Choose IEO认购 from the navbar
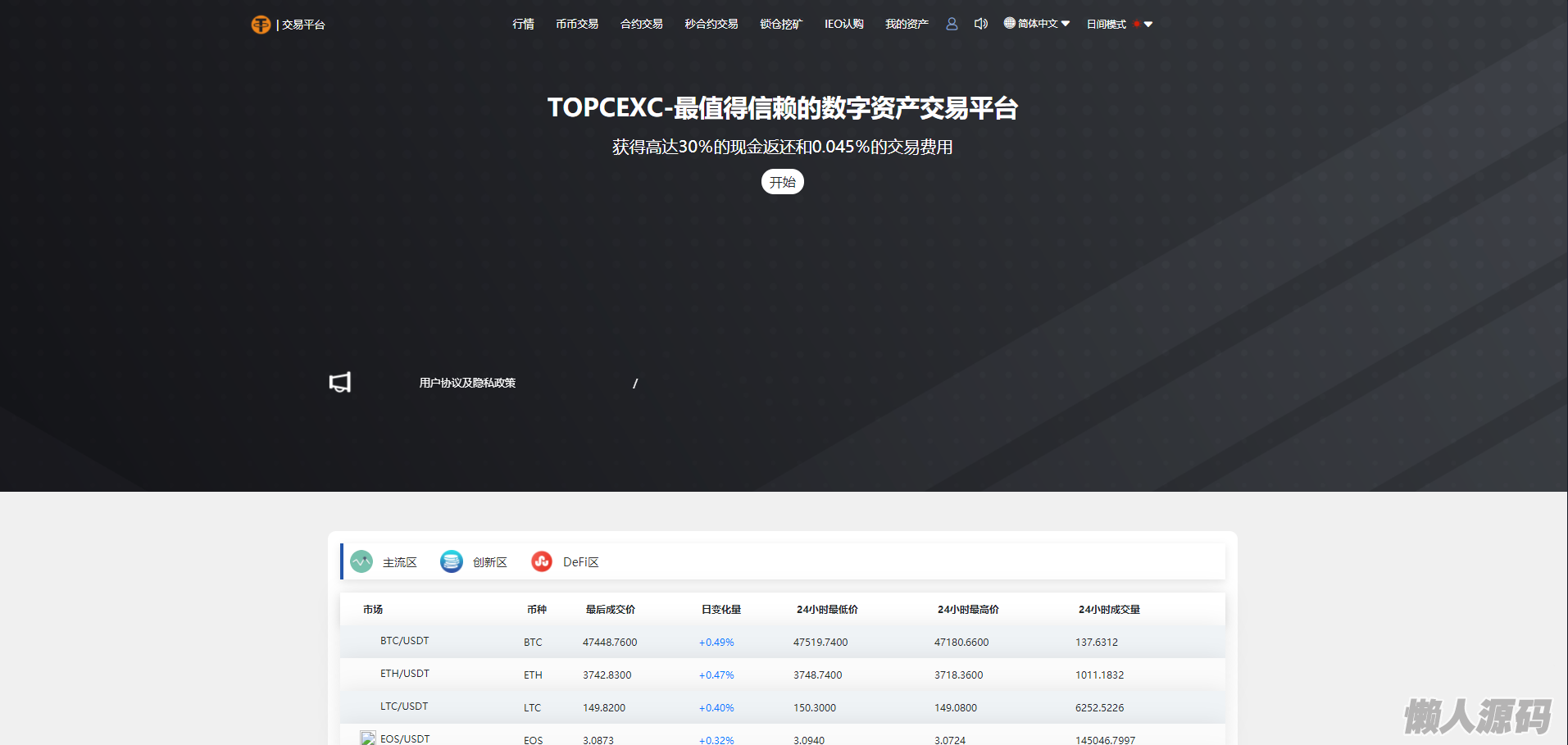The height and width of the screenshot is (745, 1568). coord(844,25)
